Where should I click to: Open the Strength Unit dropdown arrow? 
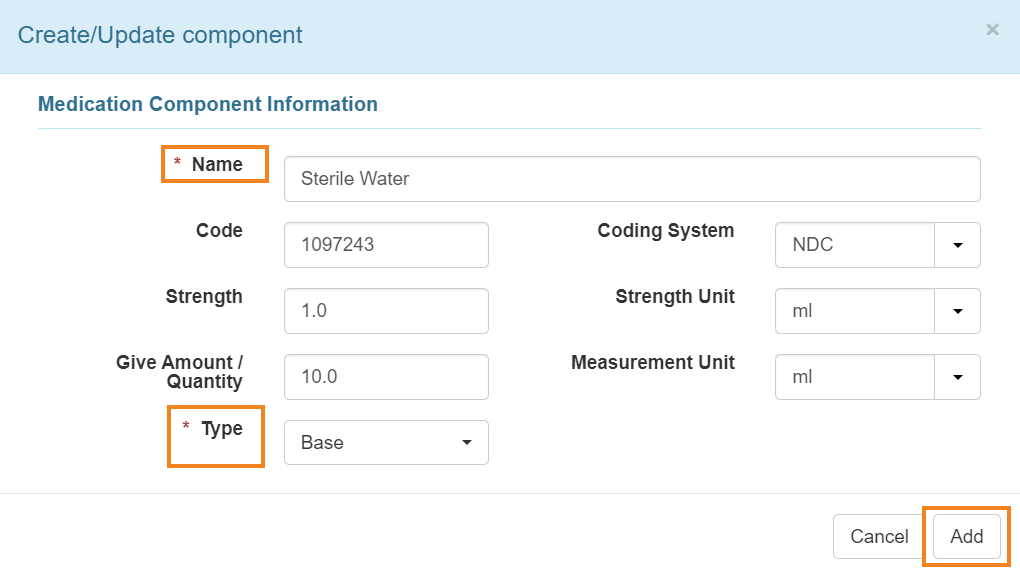tap(957, 311)
